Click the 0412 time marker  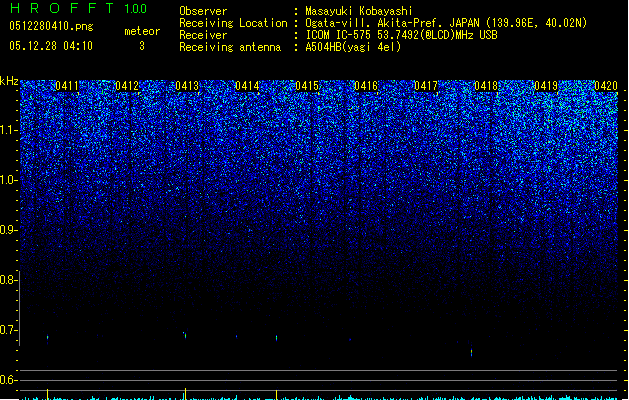tap(127, 86)
